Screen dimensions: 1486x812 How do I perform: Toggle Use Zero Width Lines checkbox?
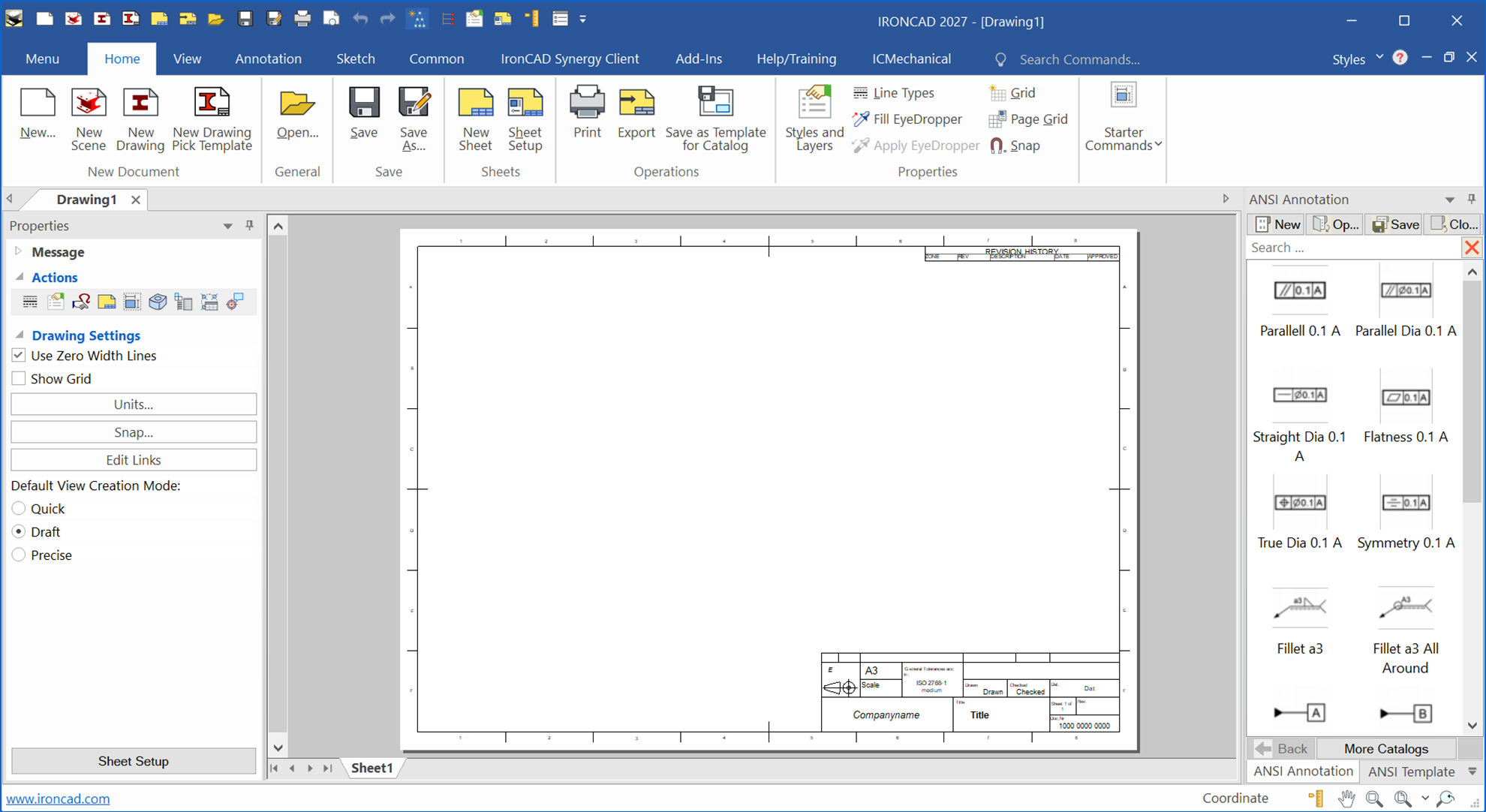point(19,355)
